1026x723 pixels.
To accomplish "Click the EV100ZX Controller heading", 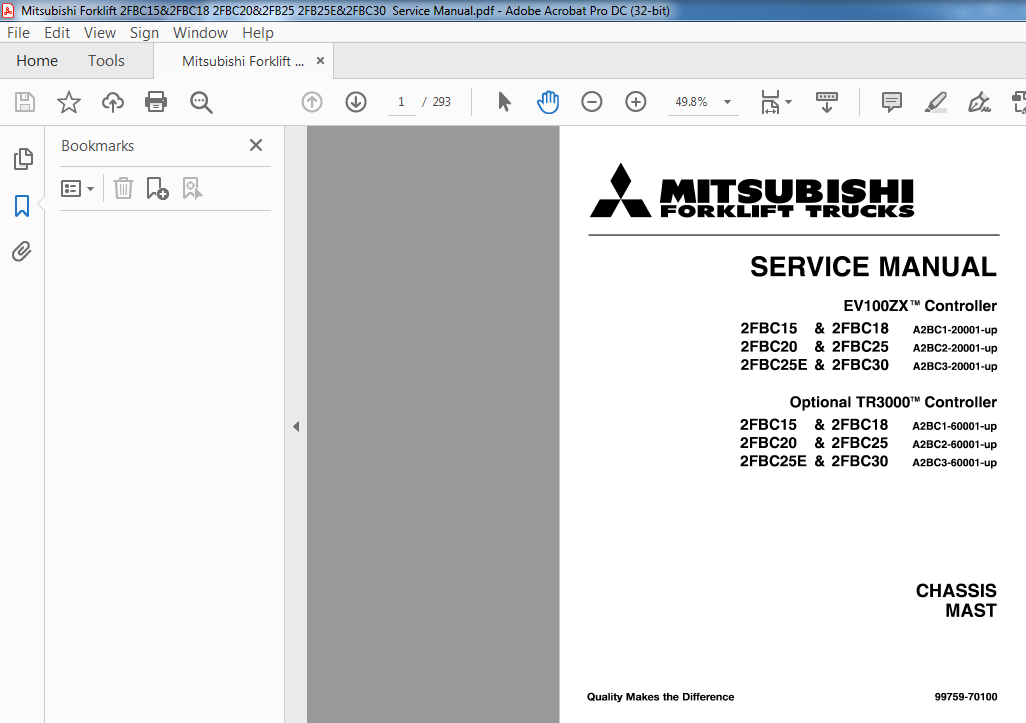I will 919,306.
